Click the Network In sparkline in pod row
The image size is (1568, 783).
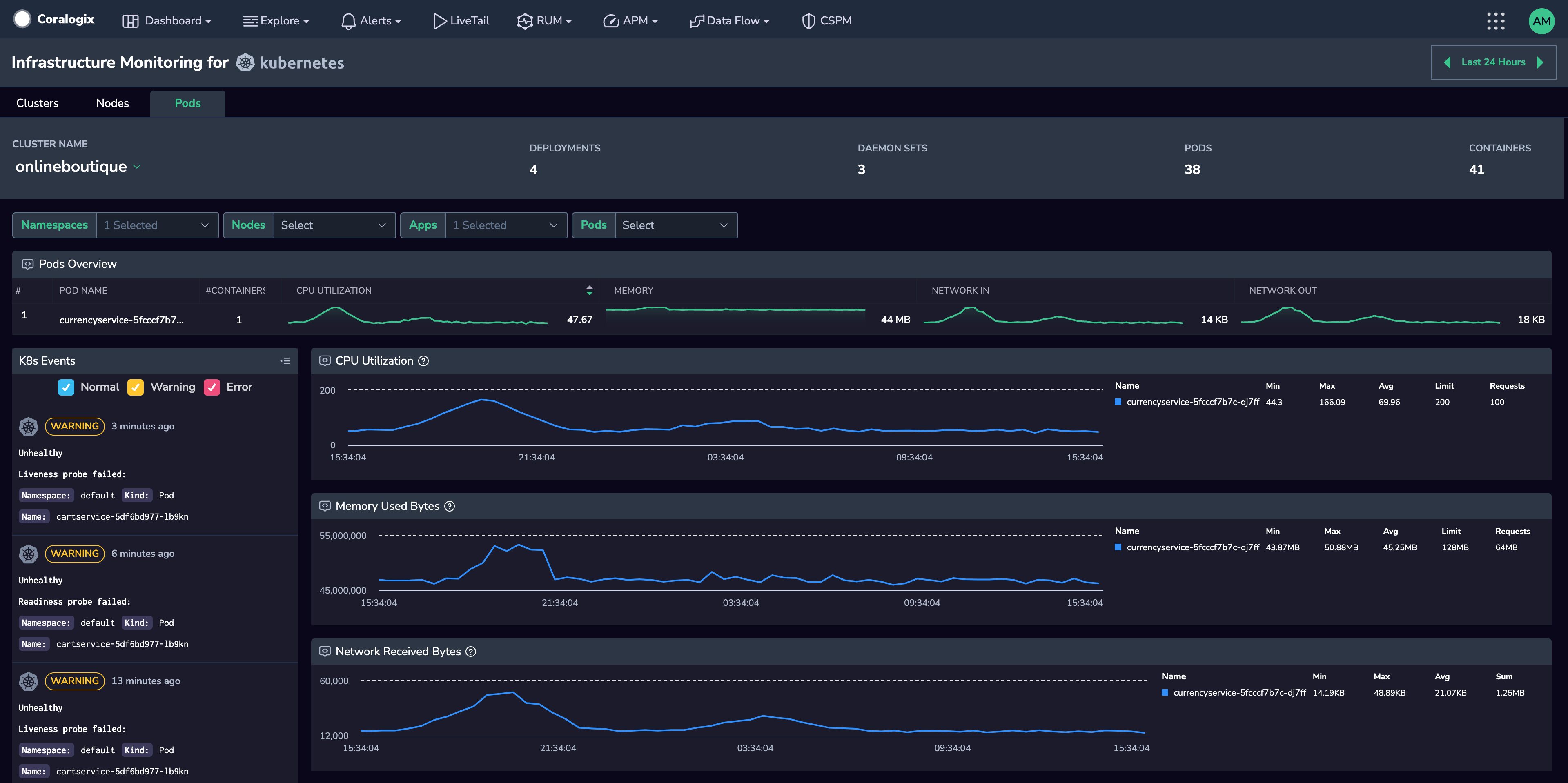pyautogui.click(x=1053, y=316)
